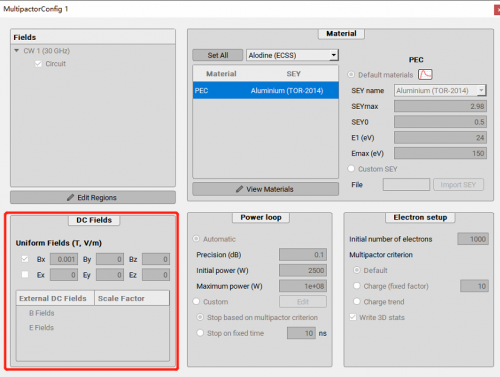Viewport: 500px width, 377px height.
Task: Select the Charge trend criterion
Action: tap(357, 301)
